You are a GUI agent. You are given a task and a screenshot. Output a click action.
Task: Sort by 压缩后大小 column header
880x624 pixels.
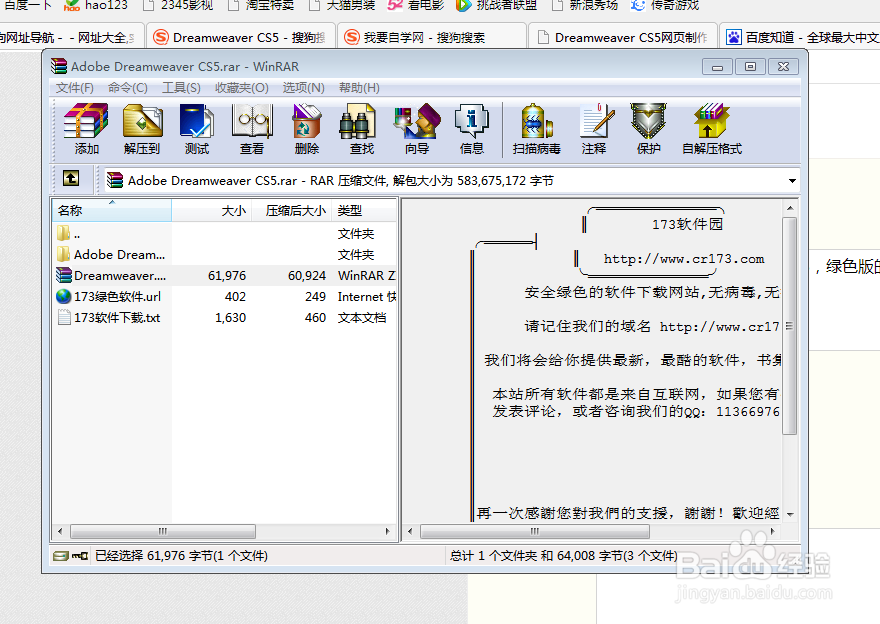(291, 210)
